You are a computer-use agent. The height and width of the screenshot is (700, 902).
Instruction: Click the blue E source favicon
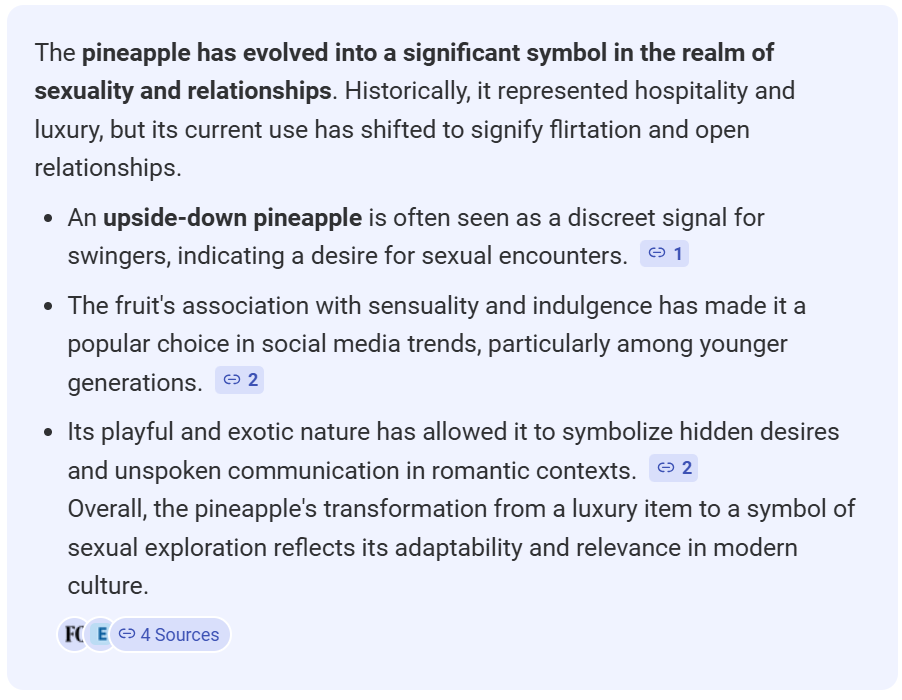pyautogui.click(x=101, y=634)
